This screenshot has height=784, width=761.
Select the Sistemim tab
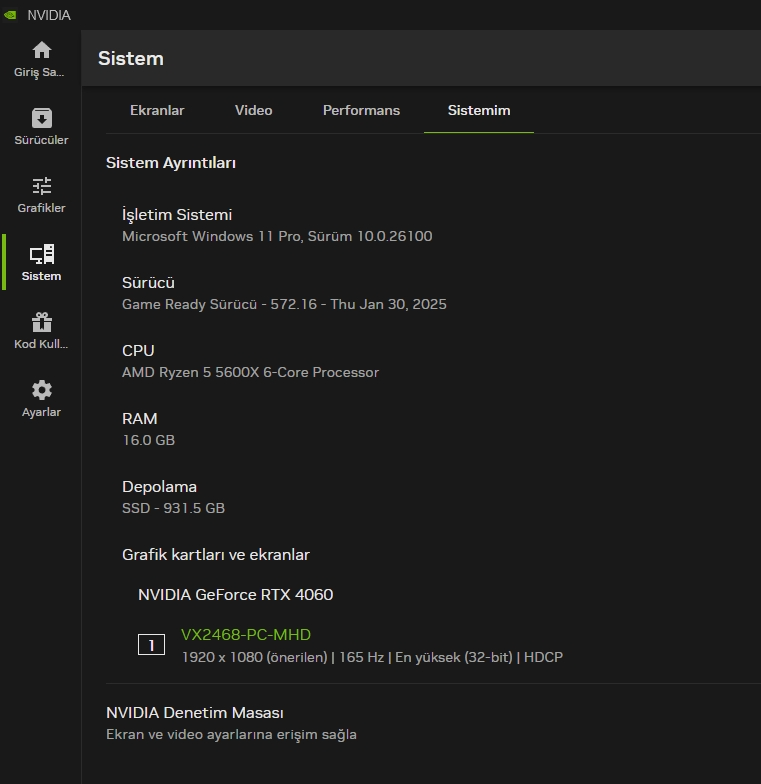[x=479, y=110]
